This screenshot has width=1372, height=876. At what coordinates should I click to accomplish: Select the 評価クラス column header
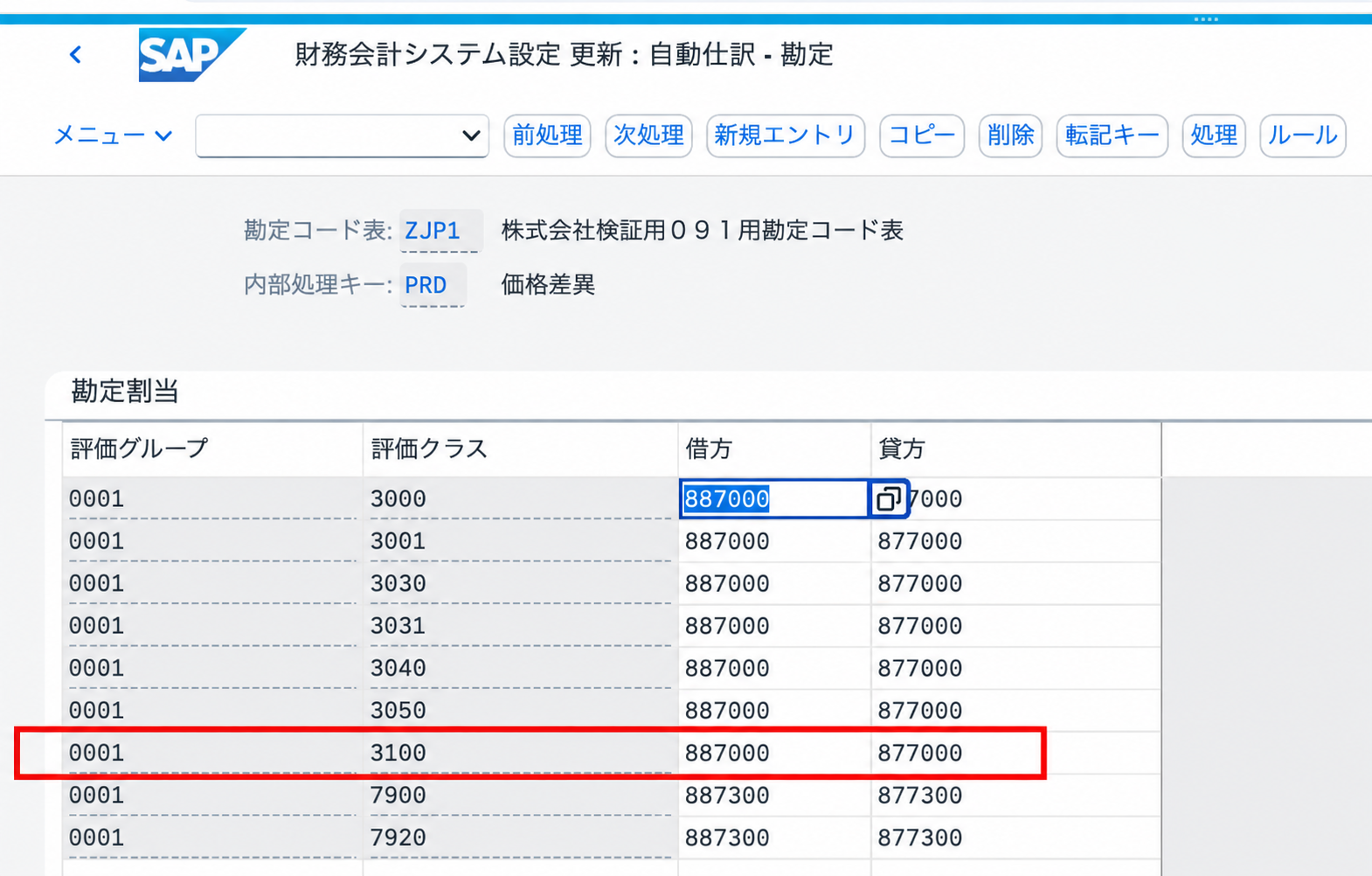(x=520, y=449)
